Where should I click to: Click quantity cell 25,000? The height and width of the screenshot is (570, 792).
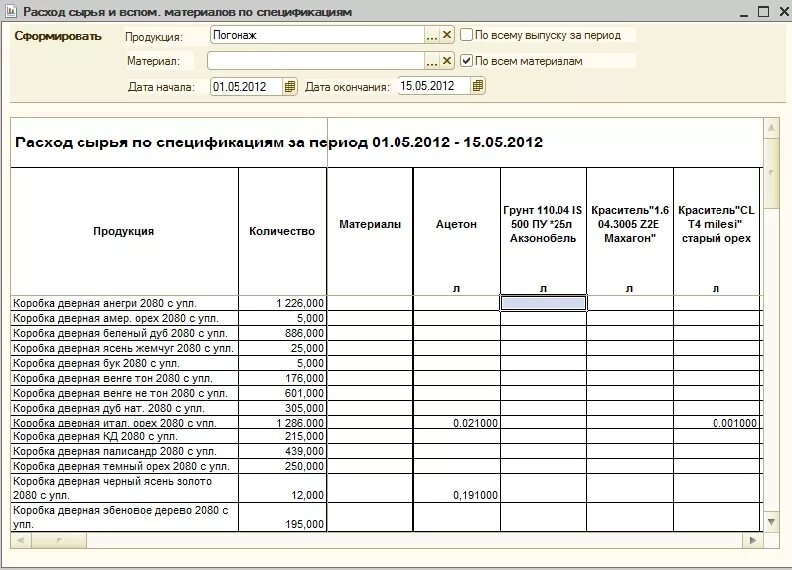pos(282,348)
